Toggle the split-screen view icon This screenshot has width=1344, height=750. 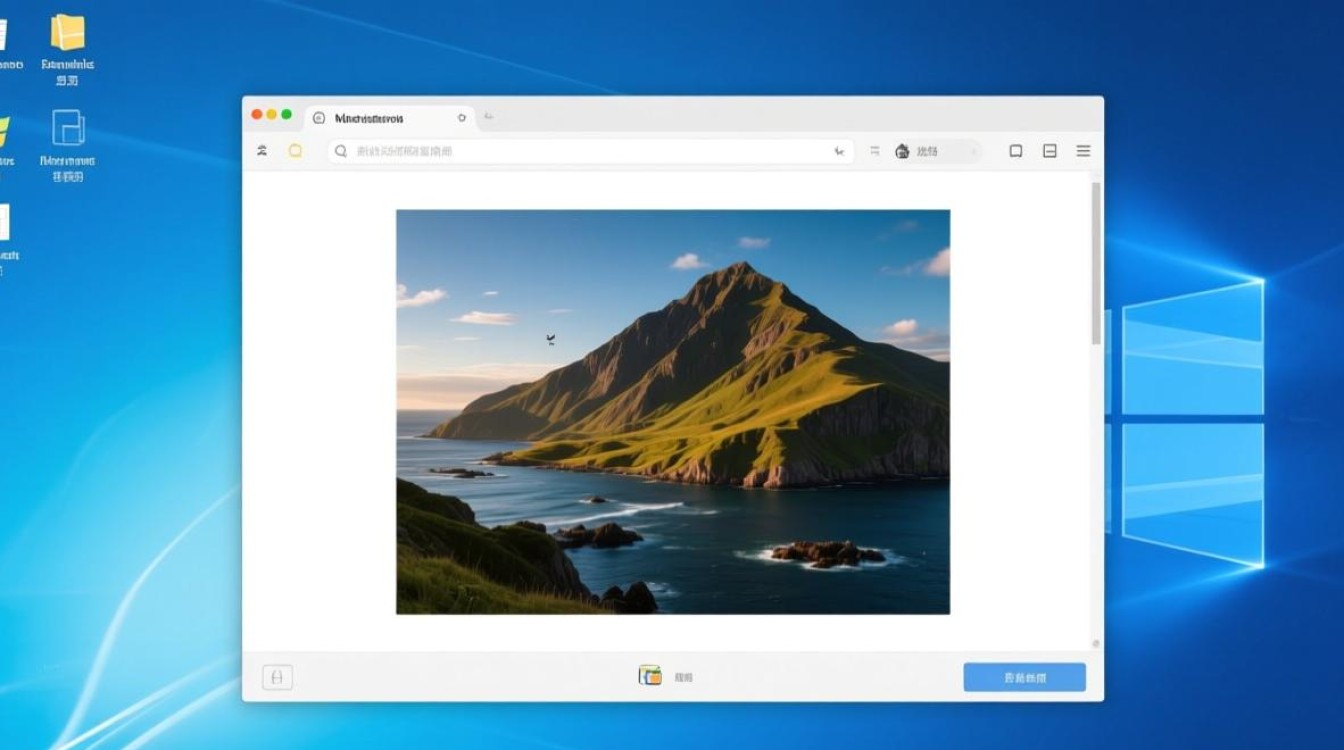click(x=1050, y=151)
